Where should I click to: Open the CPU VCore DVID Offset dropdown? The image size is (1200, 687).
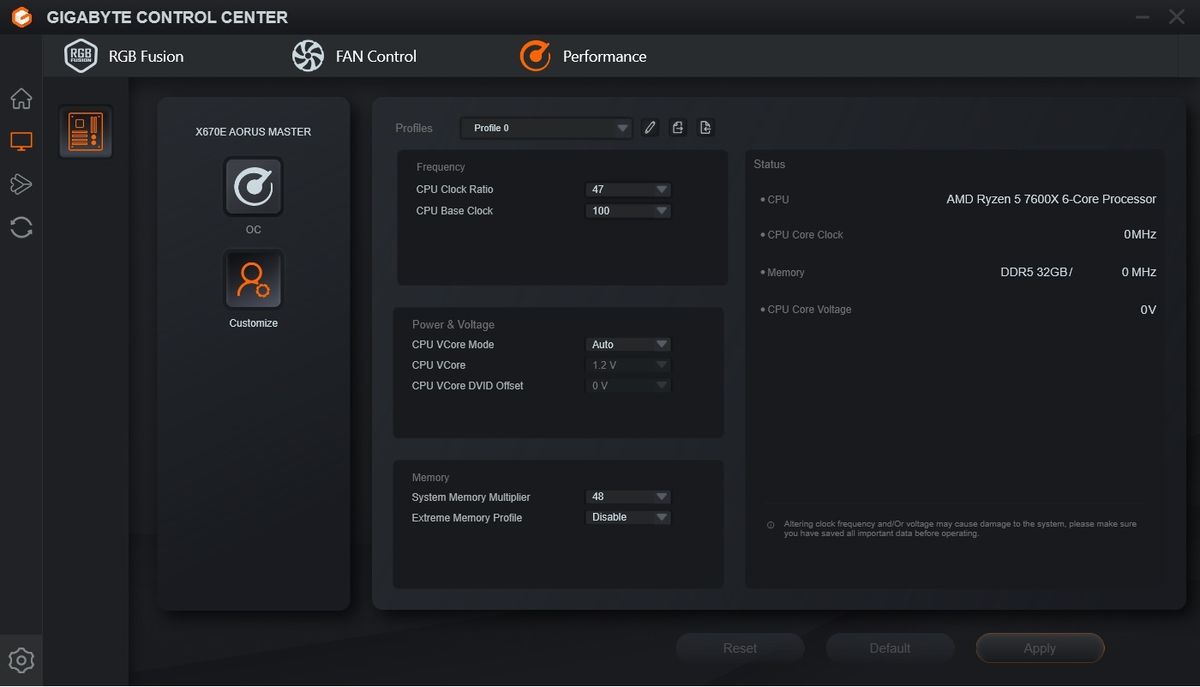[x=628, y=386]
